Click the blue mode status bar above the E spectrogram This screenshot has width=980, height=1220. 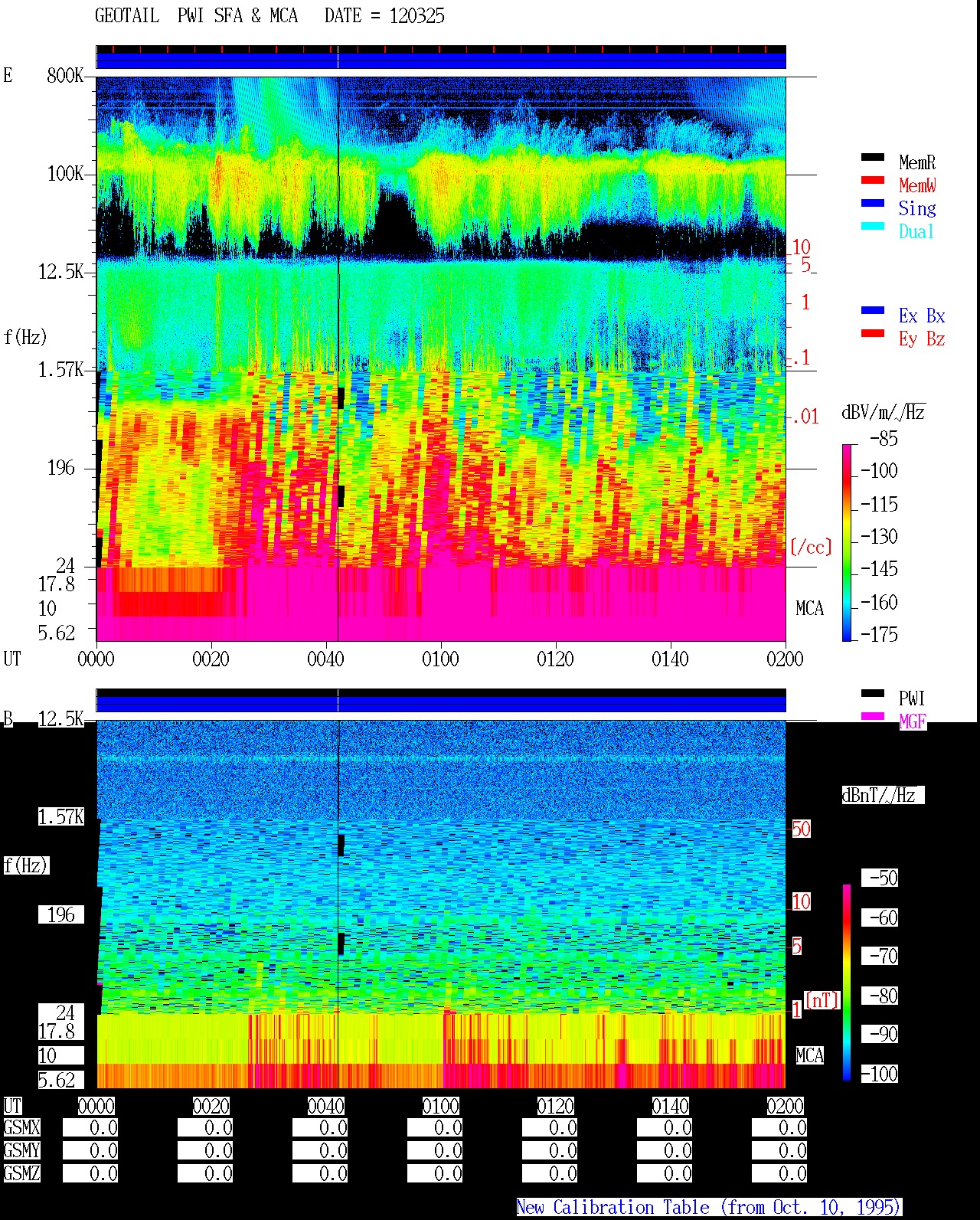click(x=441, y=60)
